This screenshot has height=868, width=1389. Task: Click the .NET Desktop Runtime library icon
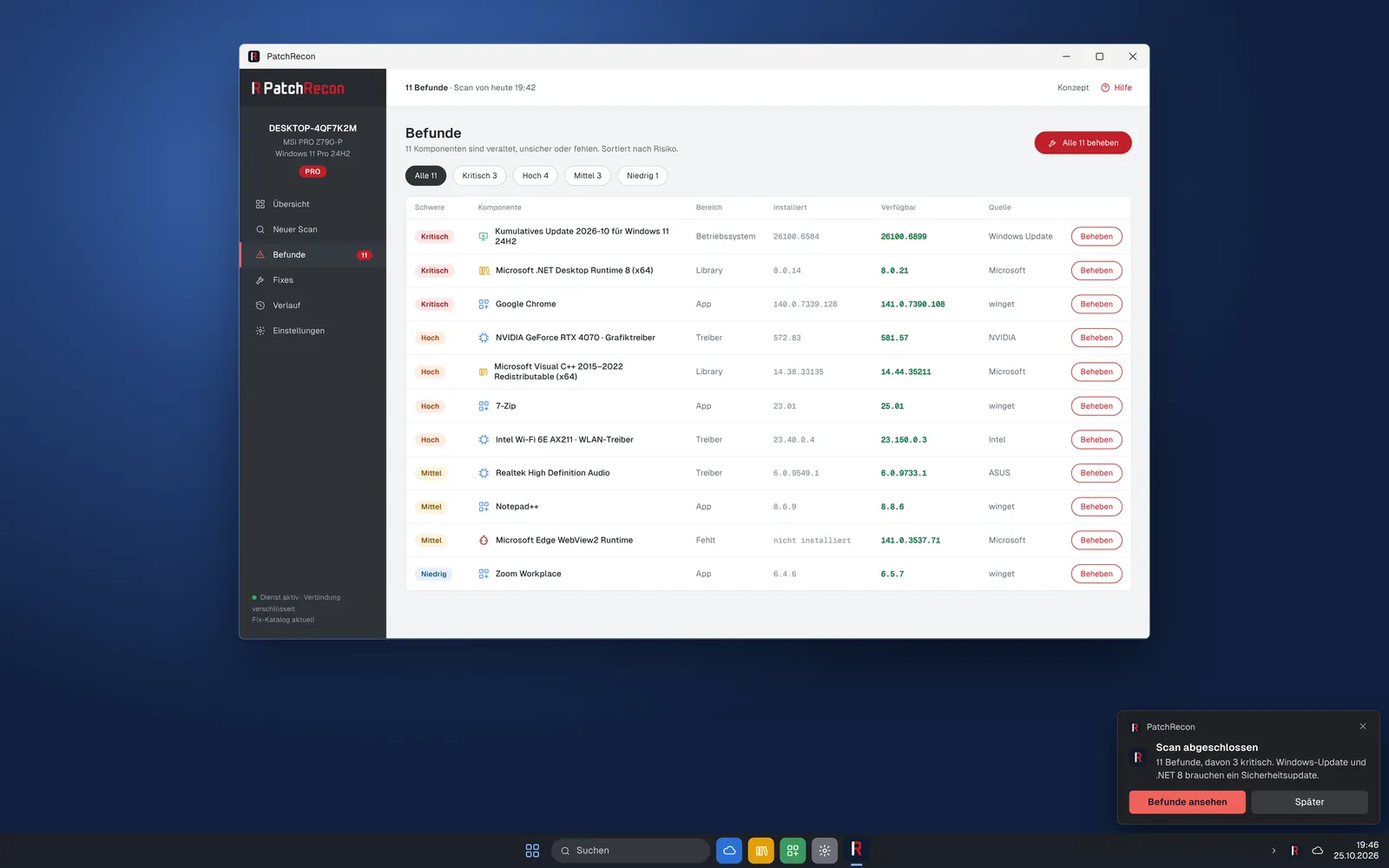click(x=484, y=271)
